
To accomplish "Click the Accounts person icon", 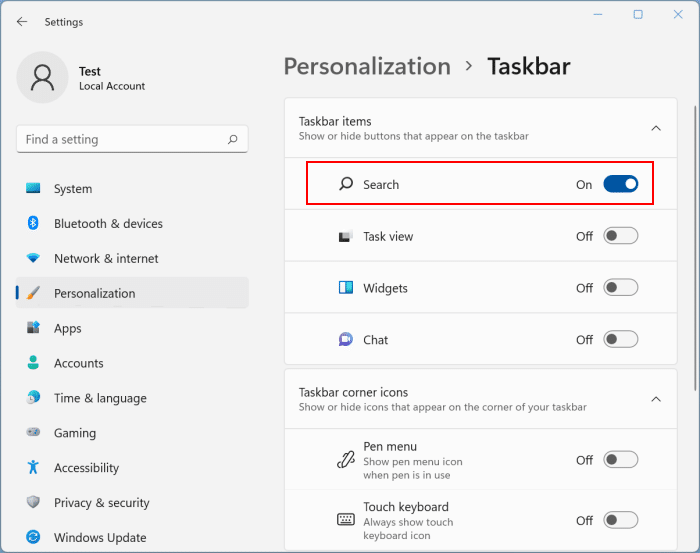I will tap(33, 362).
